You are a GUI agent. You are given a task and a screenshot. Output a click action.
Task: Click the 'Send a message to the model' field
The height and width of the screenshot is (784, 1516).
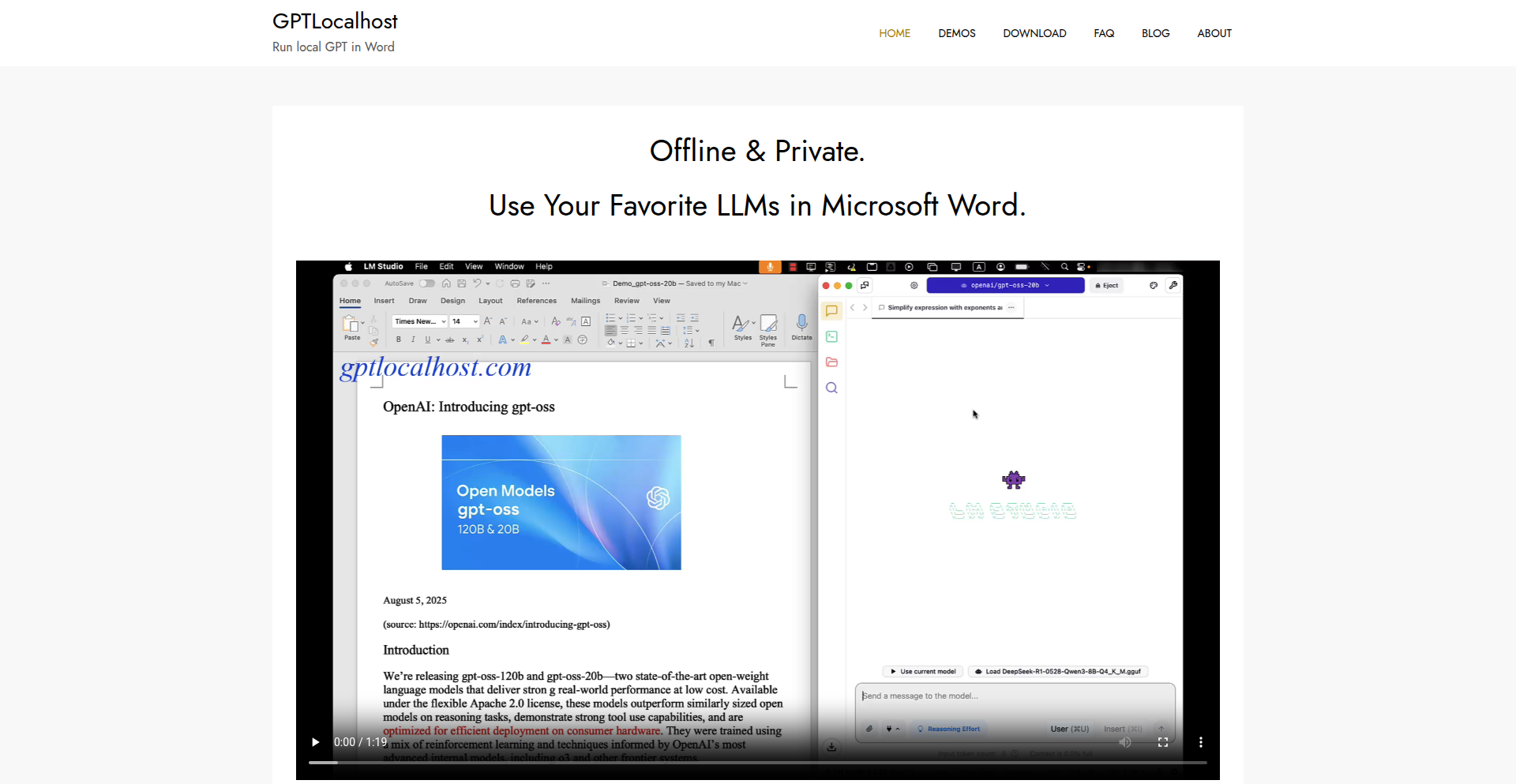point(1015,696)
